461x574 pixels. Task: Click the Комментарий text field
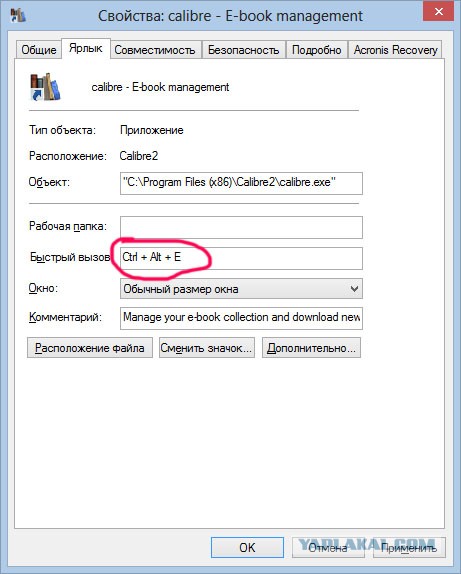tap(241, 318)
